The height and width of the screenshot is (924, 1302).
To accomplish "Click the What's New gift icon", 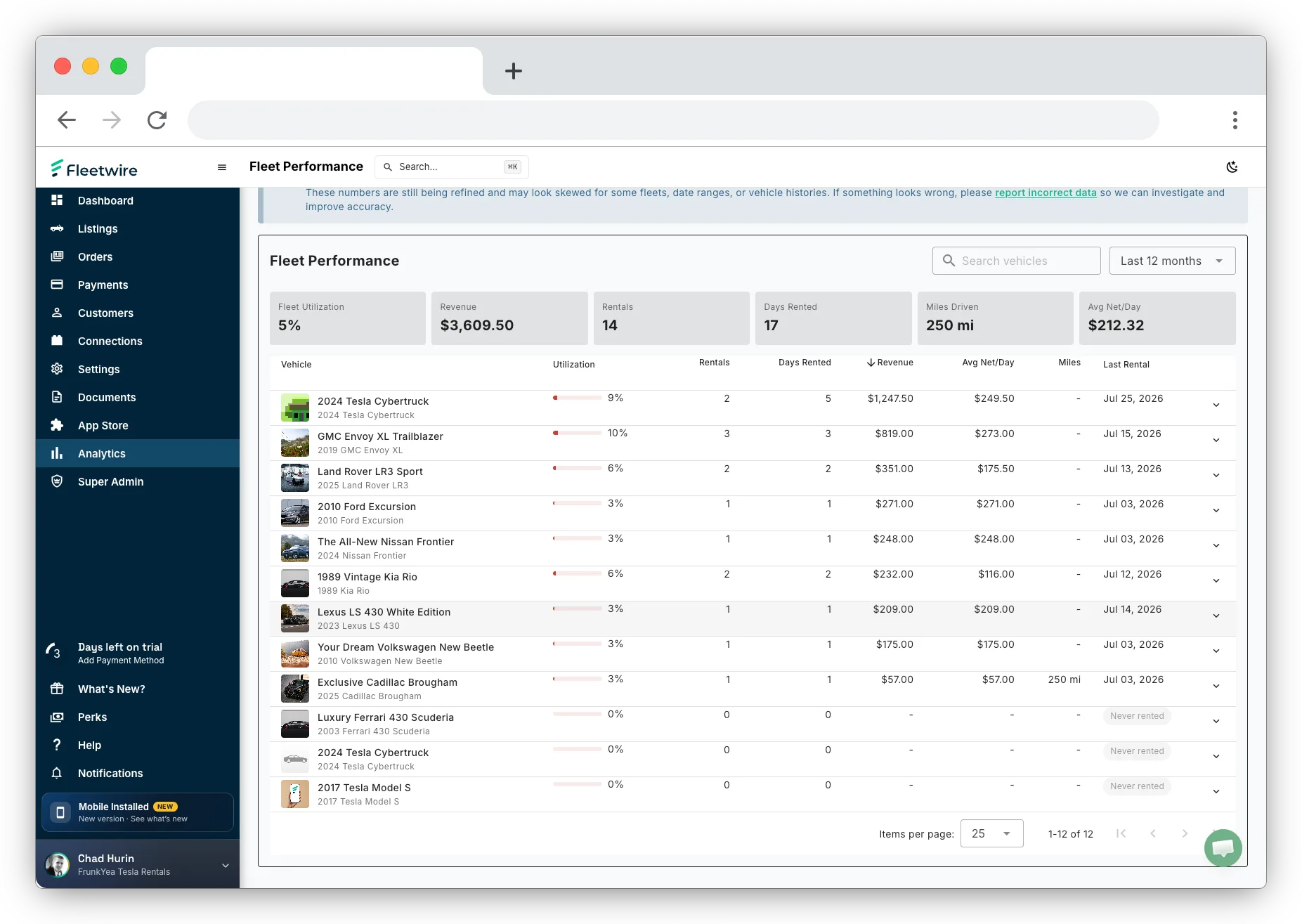I will [x=57, y=689].
